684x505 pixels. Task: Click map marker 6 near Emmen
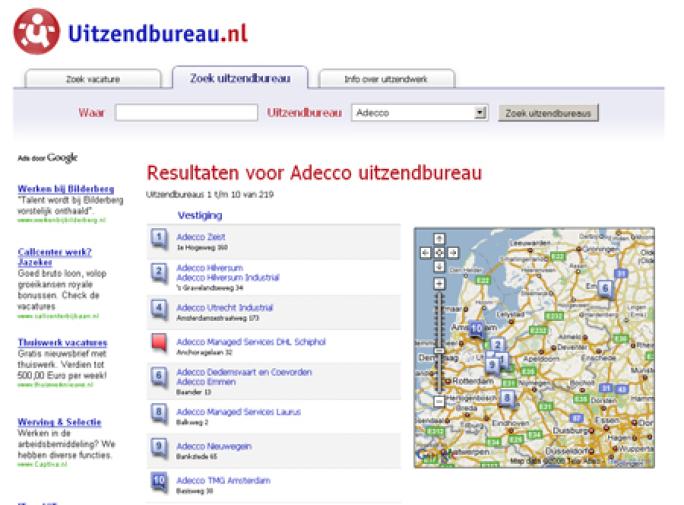pos(604,289)
